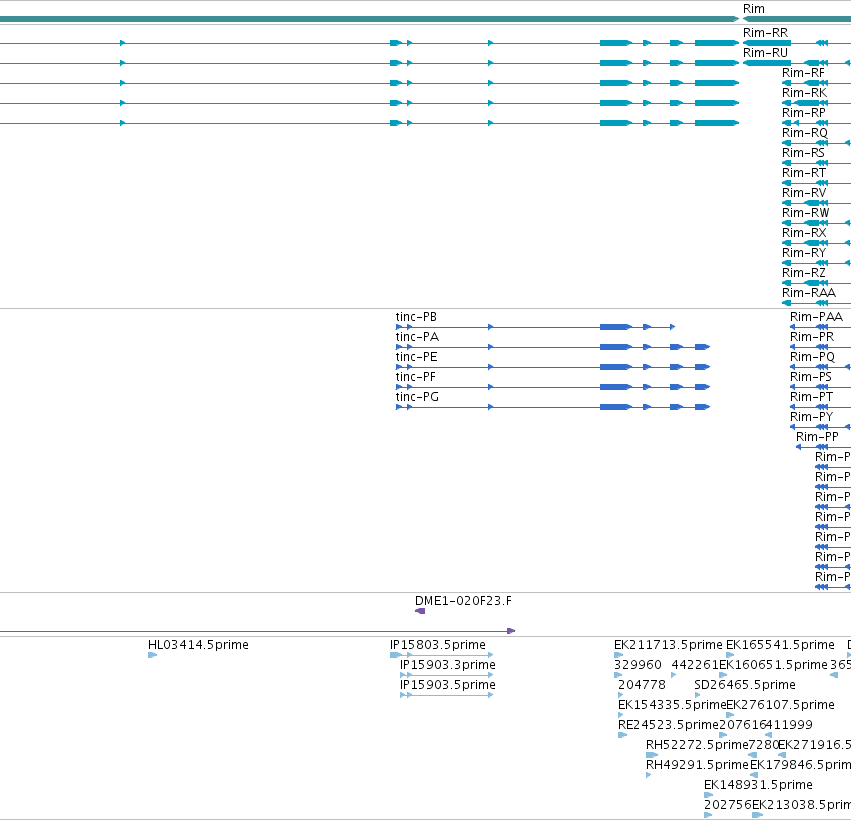This screenshot has height=820, width=851.
Task: Open transcript Rim-RW
Action: click(x=805, y=213)
